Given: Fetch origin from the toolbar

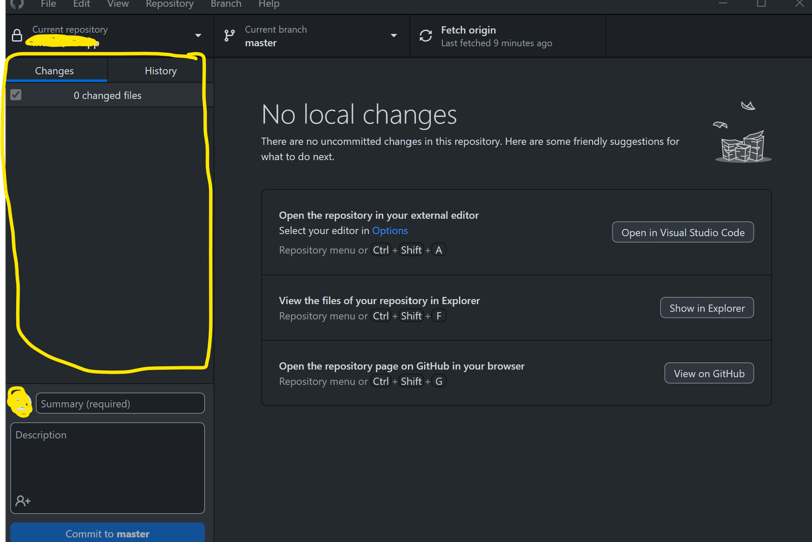Looking at the screenshot, I should pyautogui.click(x=508, y=36).
